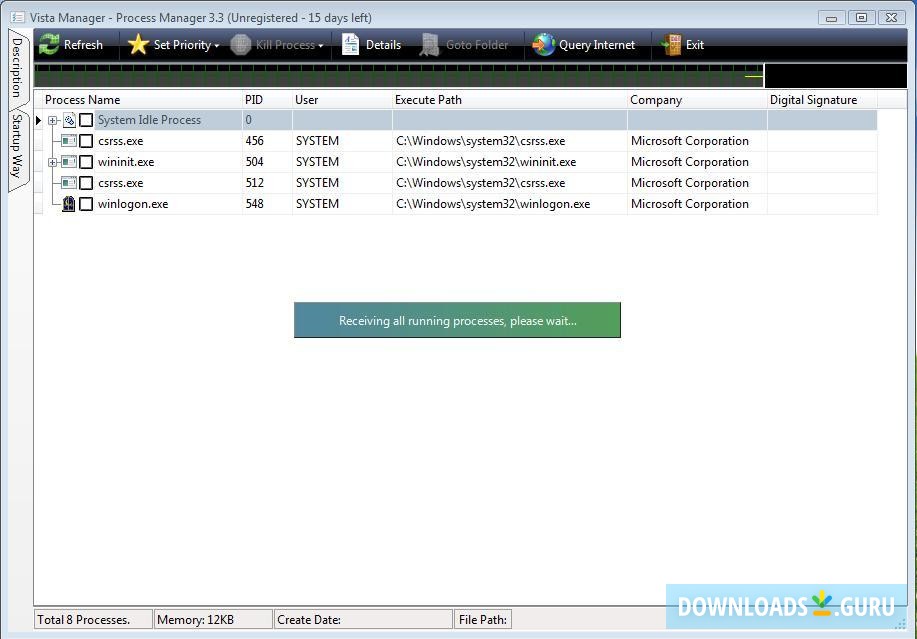Check the checkbox beside csrss.exe PID 456

point(86,141)
